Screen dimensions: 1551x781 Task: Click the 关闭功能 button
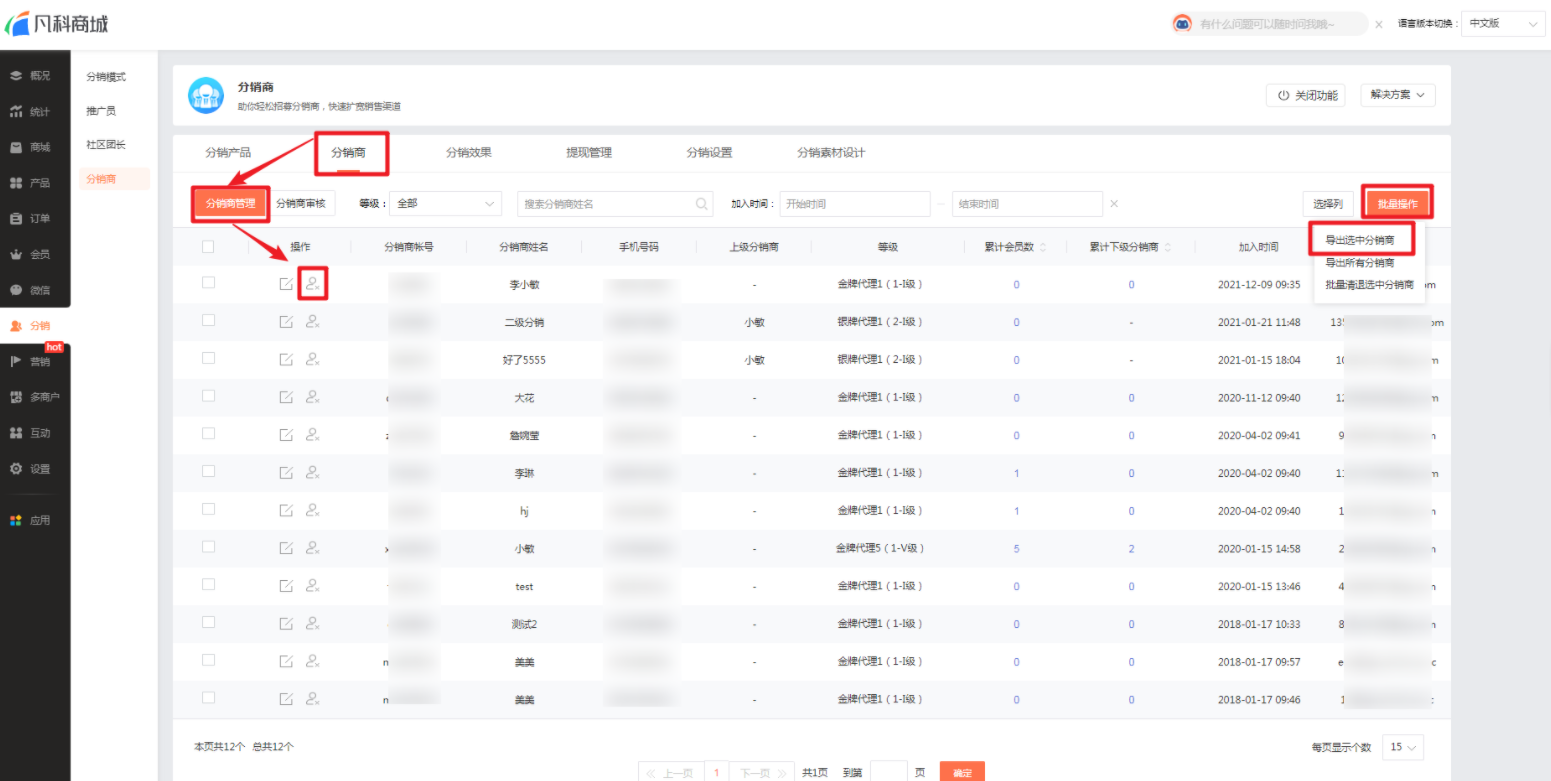click(x=1306, y=95)
